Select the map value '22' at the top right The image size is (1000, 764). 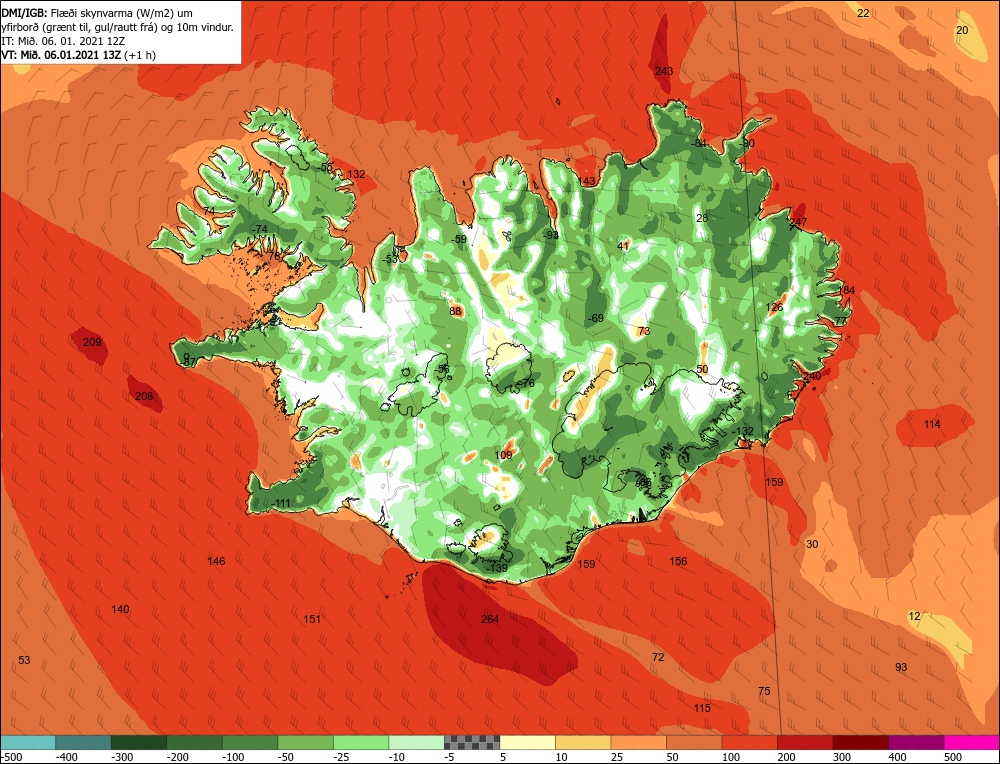(x=863, y=13)
